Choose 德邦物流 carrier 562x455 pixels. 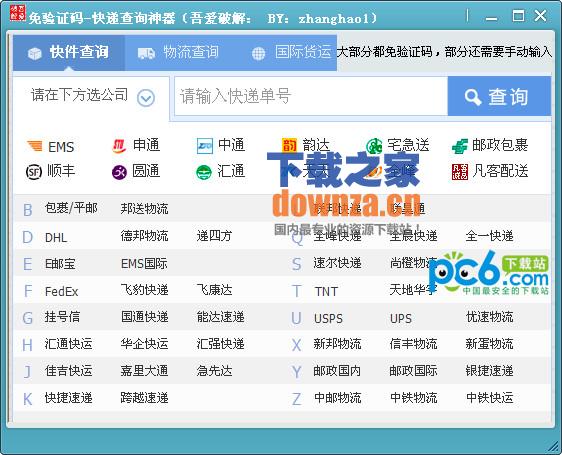[x=144, y=236]
